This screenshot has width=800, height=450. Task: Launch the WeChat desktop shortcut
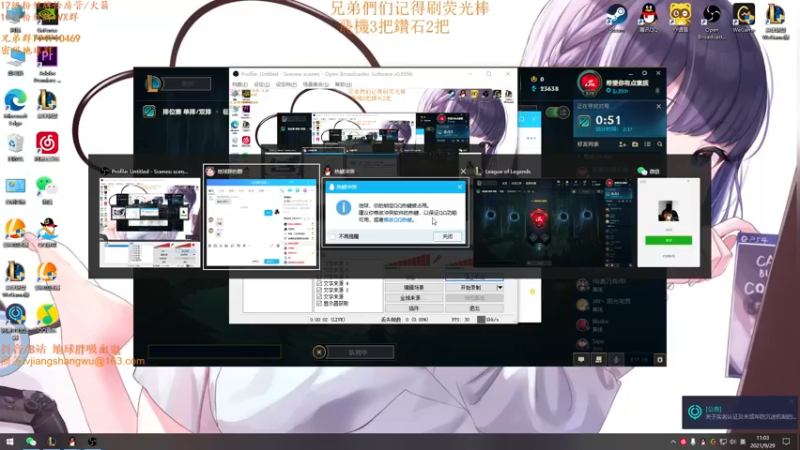tap(47, 190)
